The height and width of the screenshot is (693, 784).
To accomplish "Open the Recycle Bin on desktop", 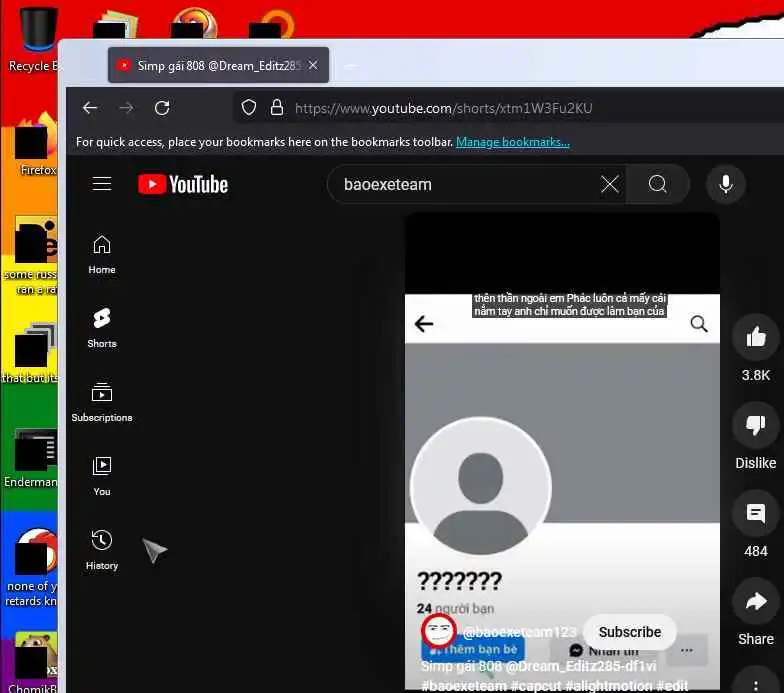I will (34, 38).
